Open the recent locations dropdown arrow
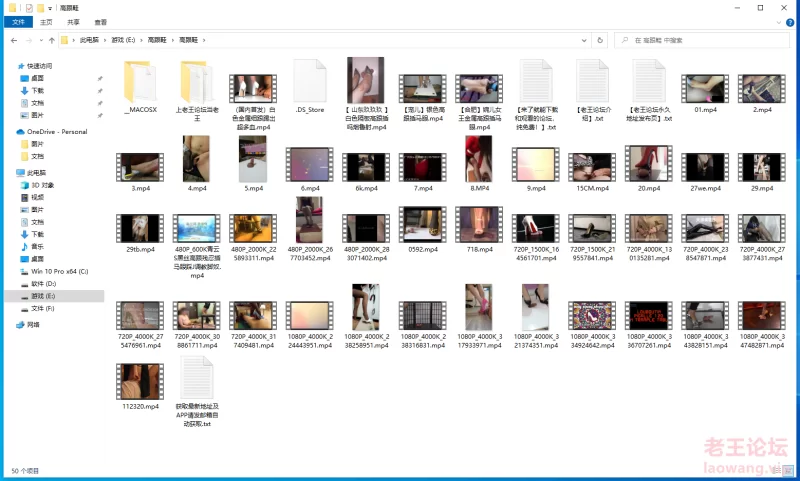The image size is (800, 481). point(41,40)
